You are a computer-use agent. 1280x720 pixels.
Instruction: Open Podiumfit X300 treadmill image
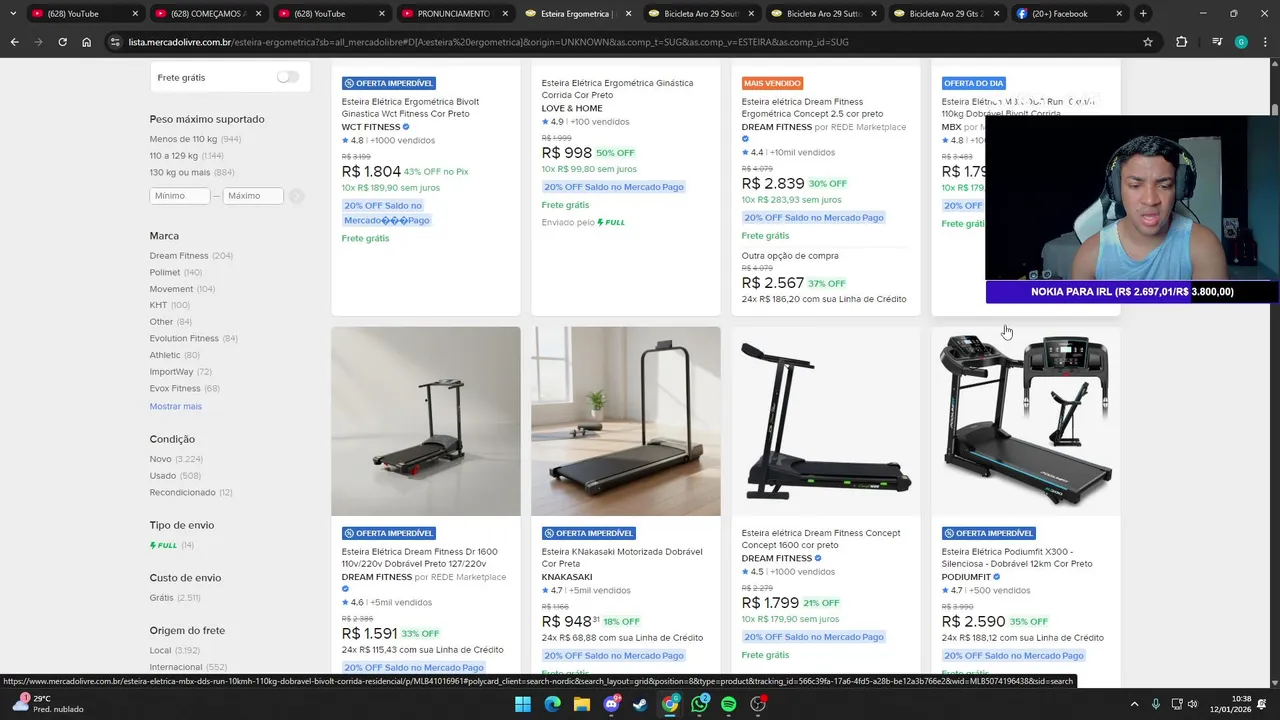click(1026, 421)
